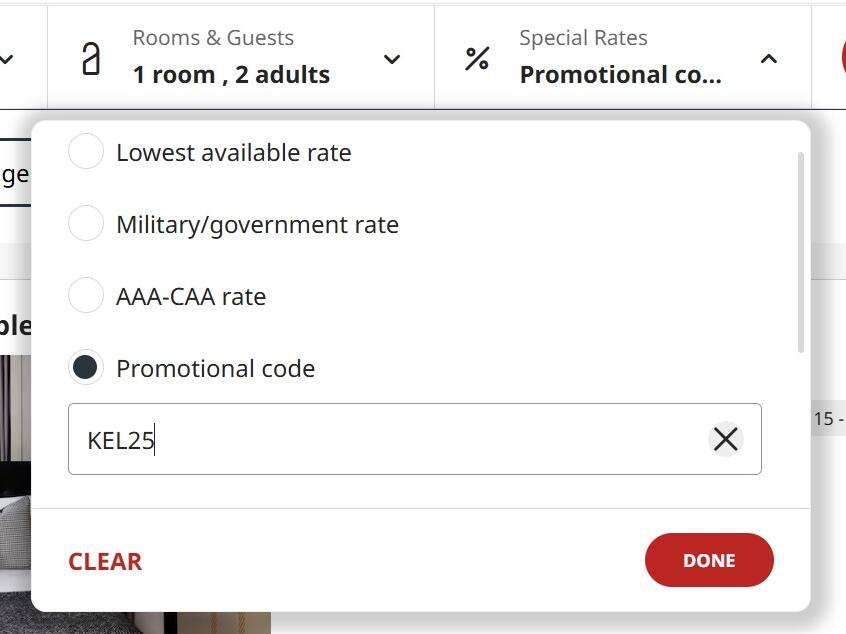Collapse the Special Rates chevron
The height and width of the screenshot is (634, 846).
pos(768,59)
